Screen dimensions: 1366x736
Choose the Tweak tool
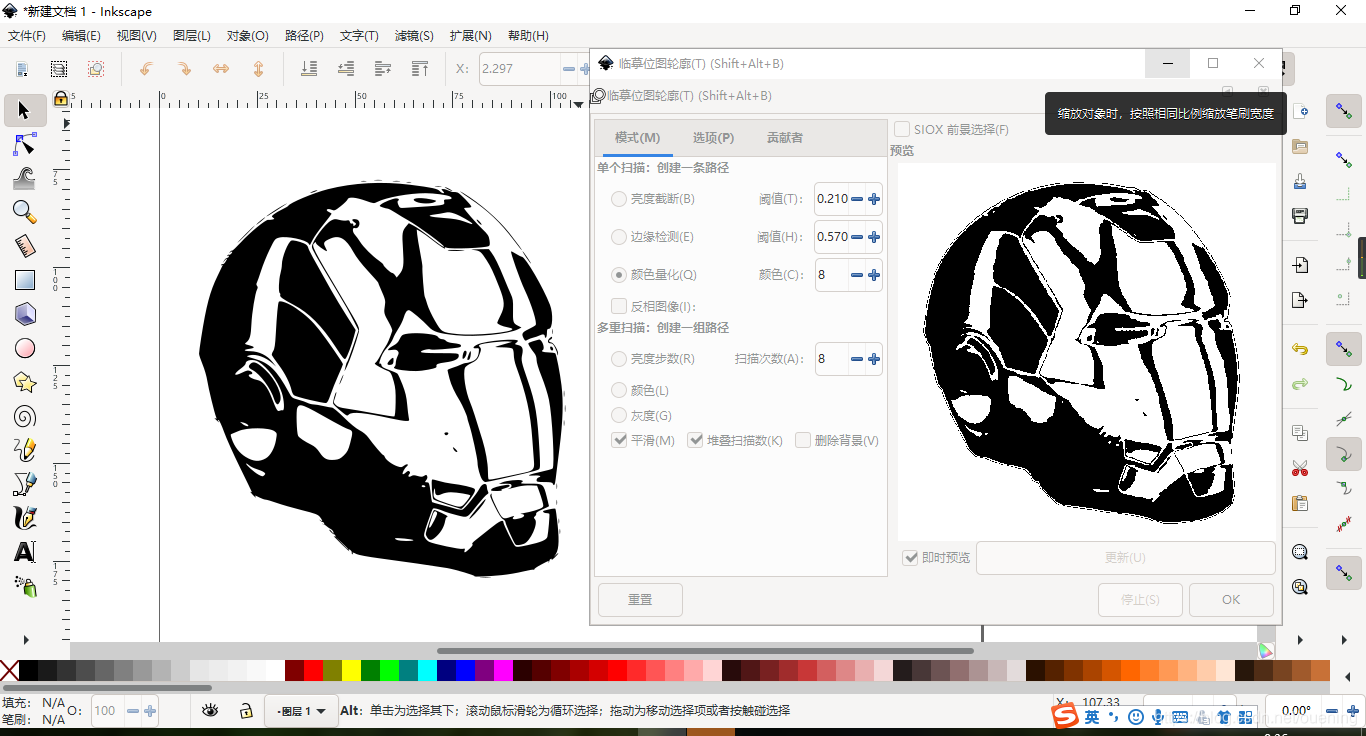click(25, 178)
